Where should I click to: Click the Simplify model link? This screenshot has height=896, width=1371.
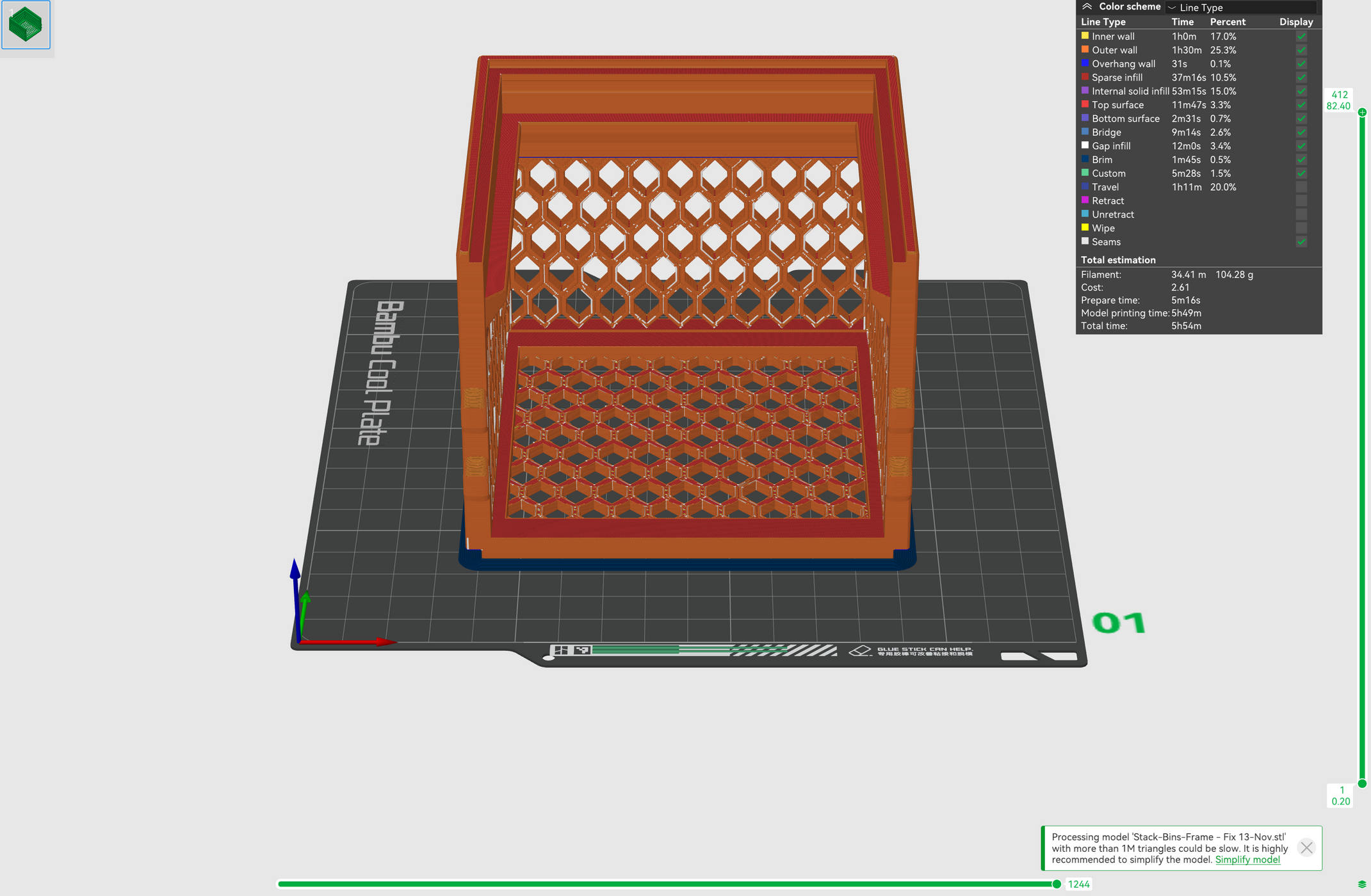[x=1247, y=860]
